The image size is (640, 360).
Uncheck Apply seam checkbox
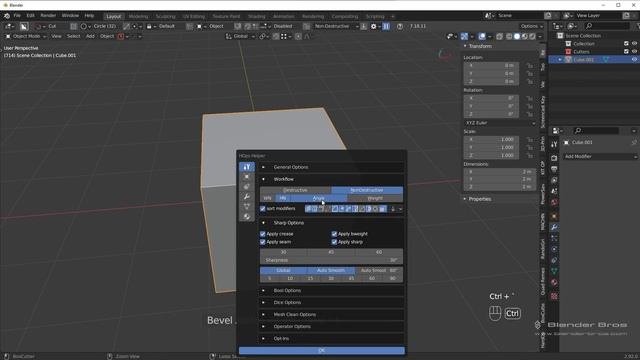[x=263, y=242]
